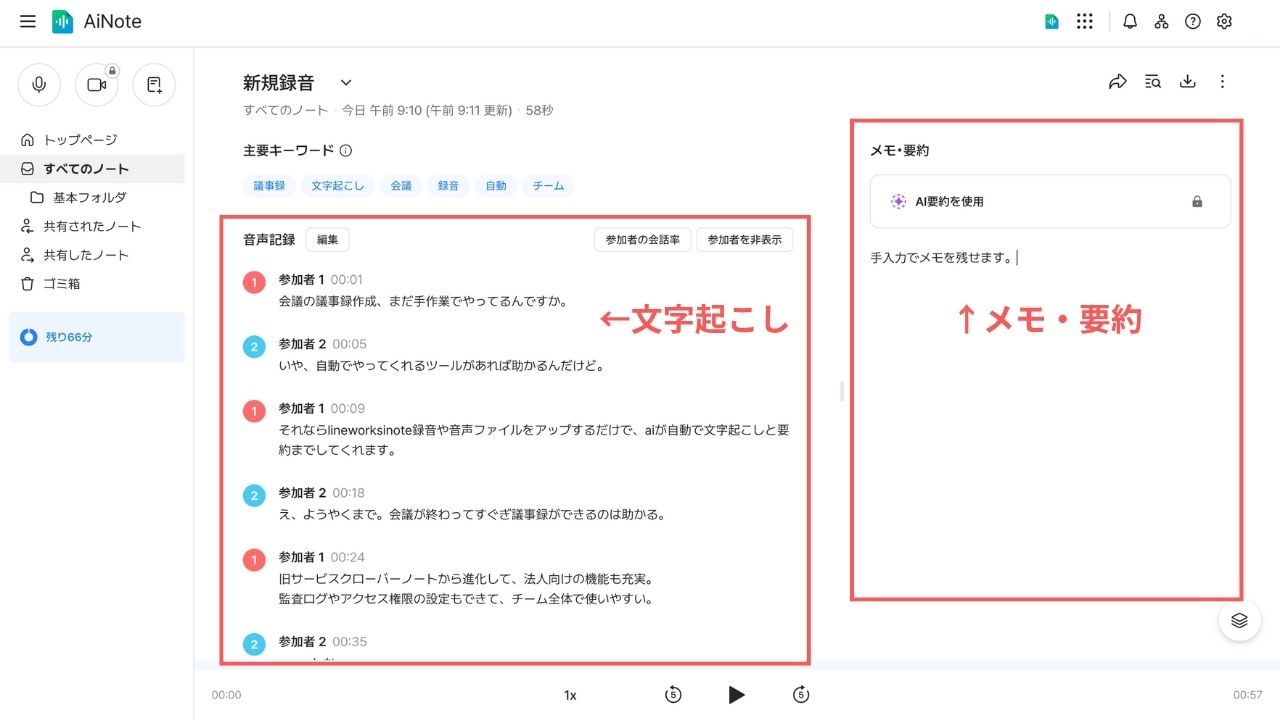Viewport: 1280px width, 720px height.
Task: Open the floating layers button
Action: [x=1239, y=620]
